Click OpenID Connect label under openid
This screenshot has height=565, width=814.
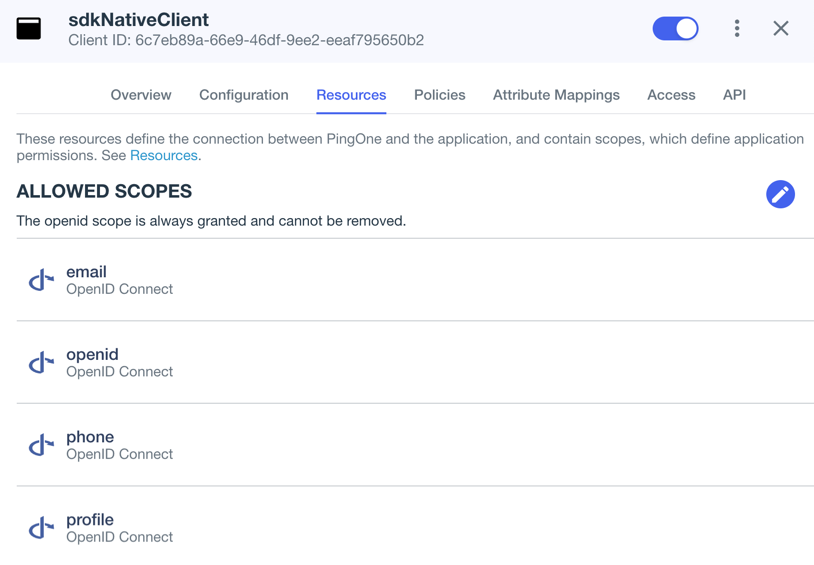(x=119, y=372)
